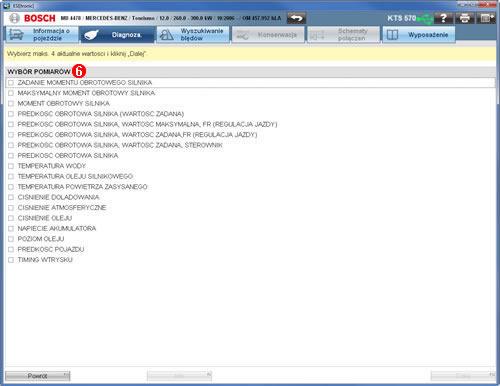This screenshot has height=386, width=500.
Task: Check ZADANIE MOMENTU OBROTOWEGO SILNIKA checkbox
Action: click(11, 83)
